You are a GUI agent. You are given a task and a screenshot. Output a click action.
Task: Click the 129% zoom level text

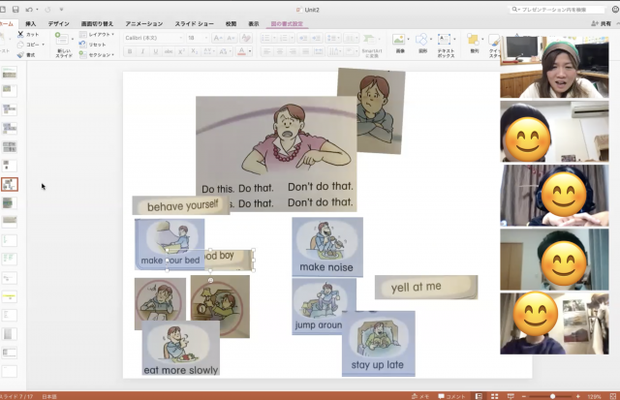(594, 396)
